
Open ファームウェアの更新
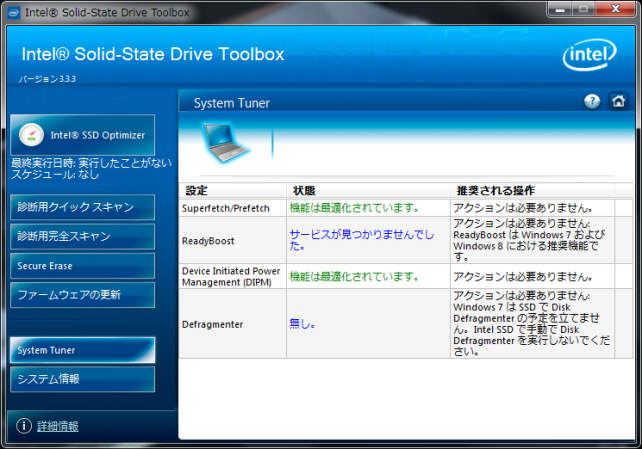coord(83,295)
